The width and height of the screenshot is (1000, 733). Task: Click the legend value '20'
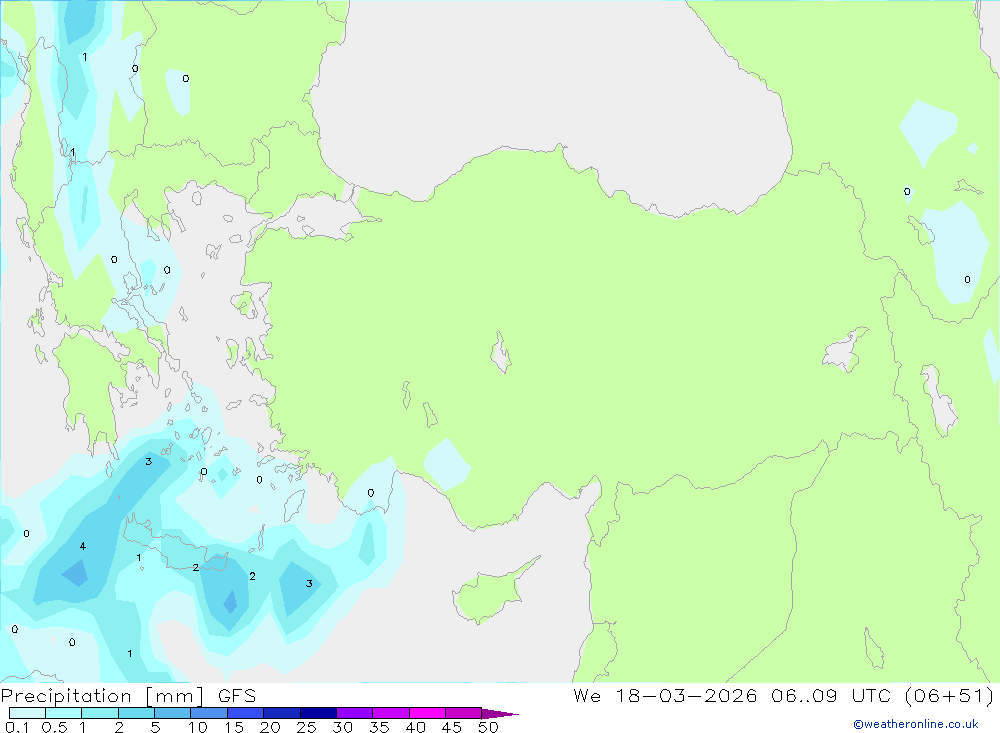tap(270, 727)
